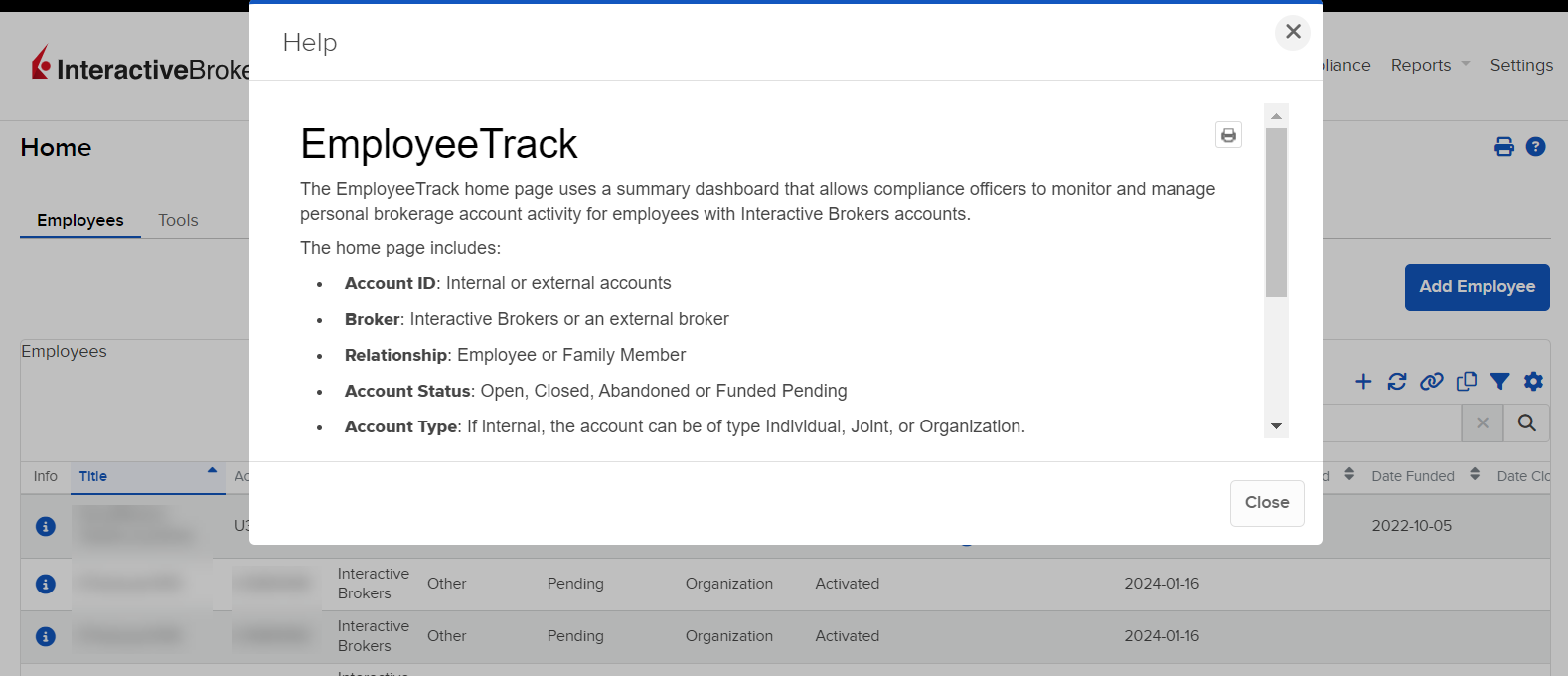
Task: Close the Help dialog with the X icon
Action: [x=1292, y=32]
